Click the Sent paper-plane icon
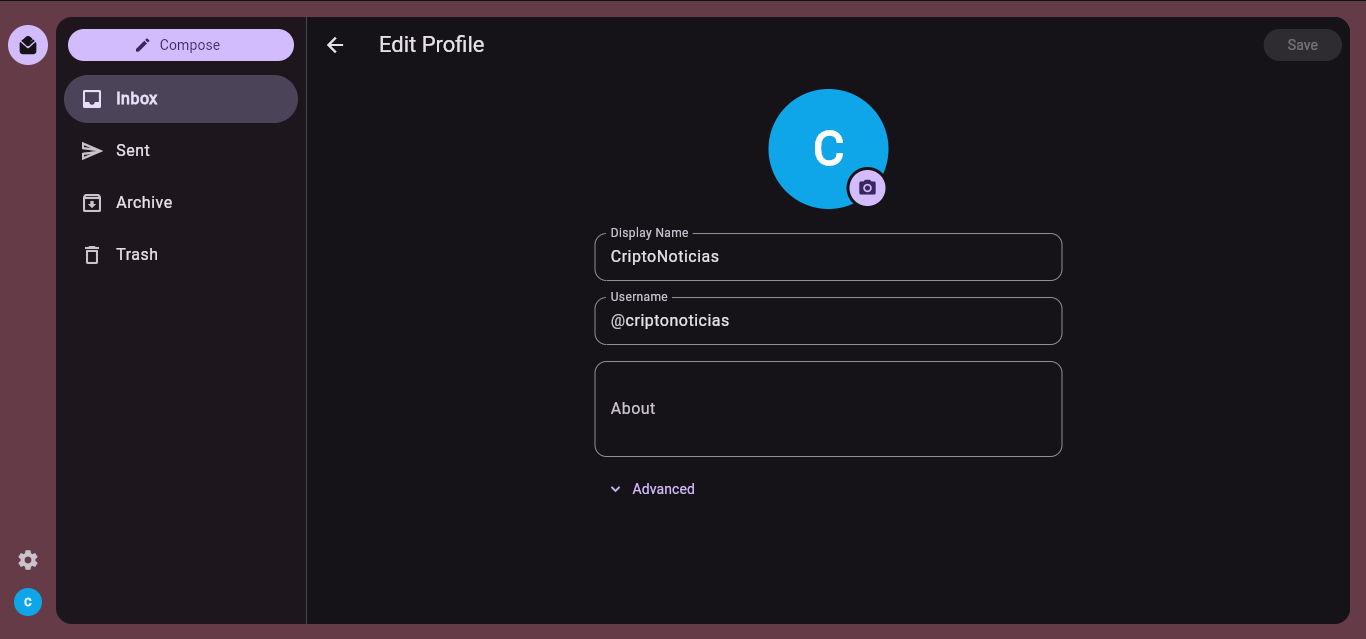This screenshot has width=1366, height=639. (92, 151)
